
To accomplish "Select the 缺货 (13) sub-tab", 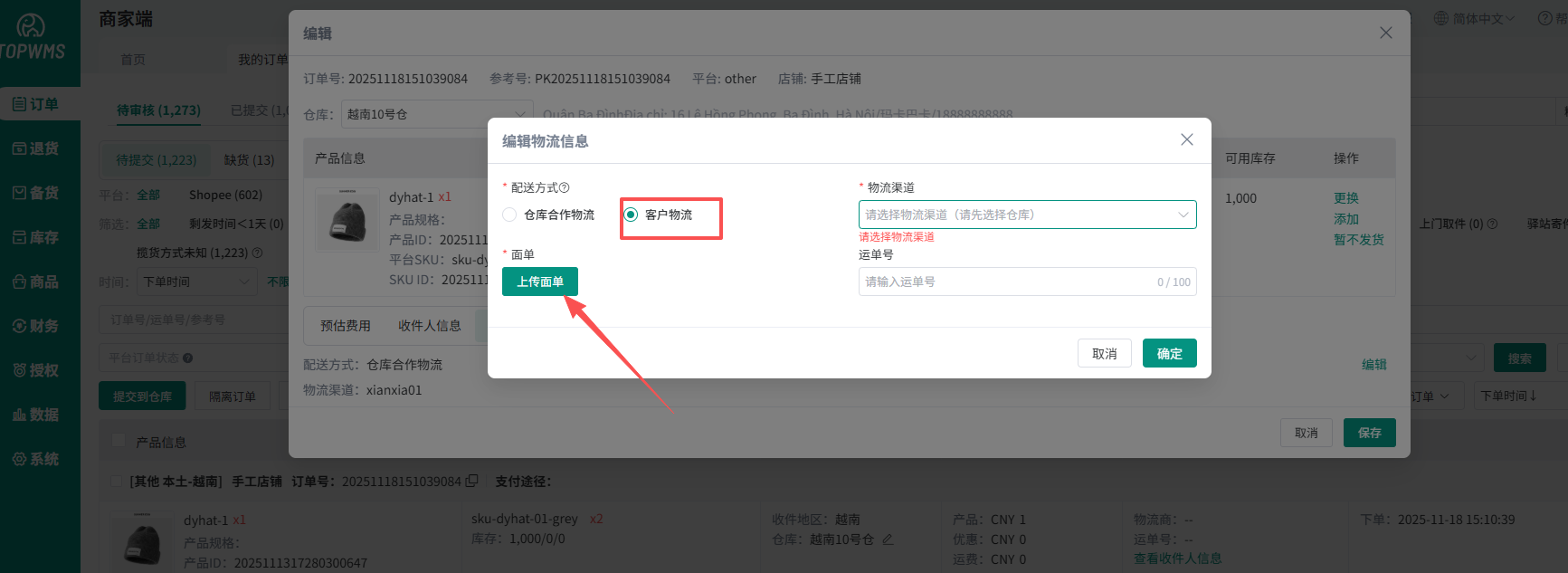I will [249, 160].
